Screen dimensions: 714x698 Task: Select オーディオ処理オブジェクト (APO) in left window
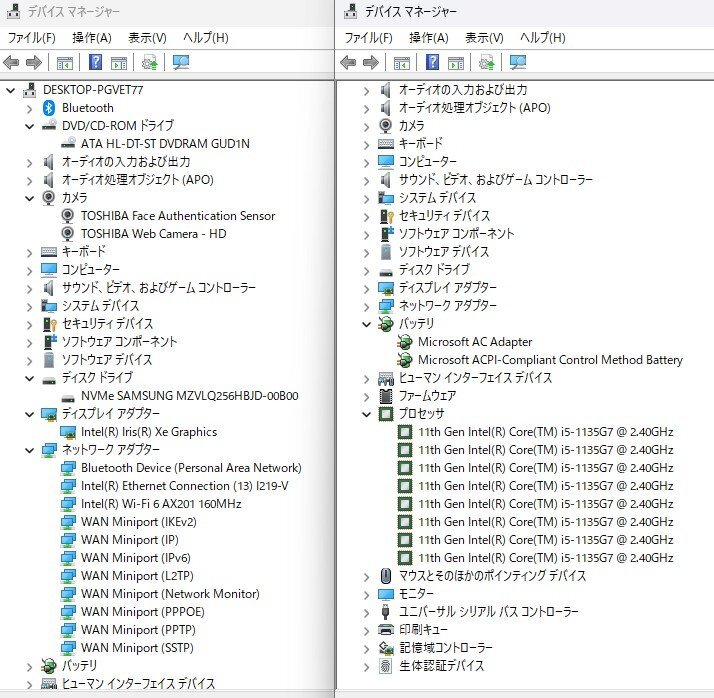coord(138,180)
